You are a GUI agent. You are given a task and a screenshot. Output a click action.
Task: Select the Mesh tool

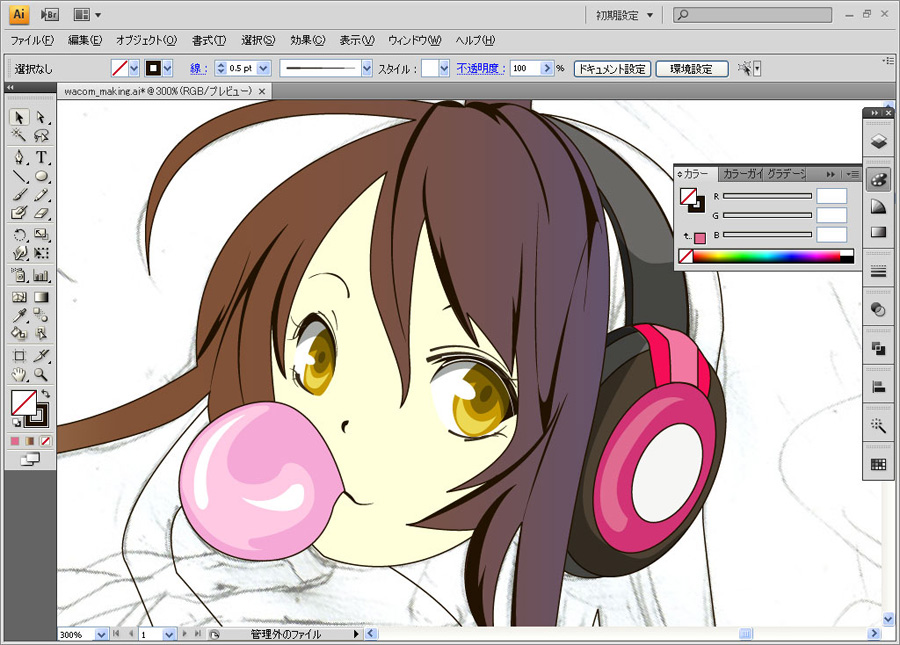[19, 297]
